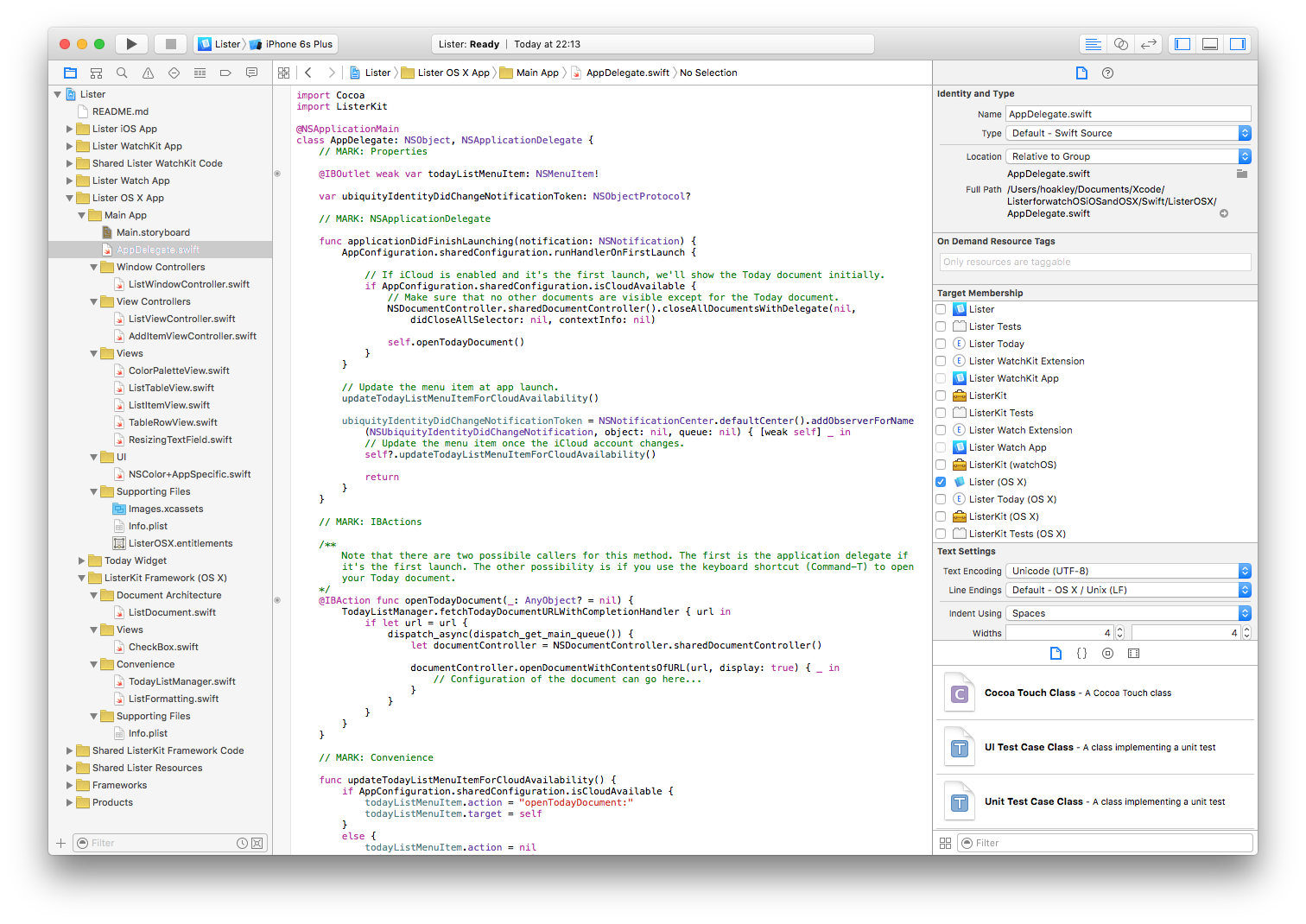Filter navigator by source control status

(257, 843)
